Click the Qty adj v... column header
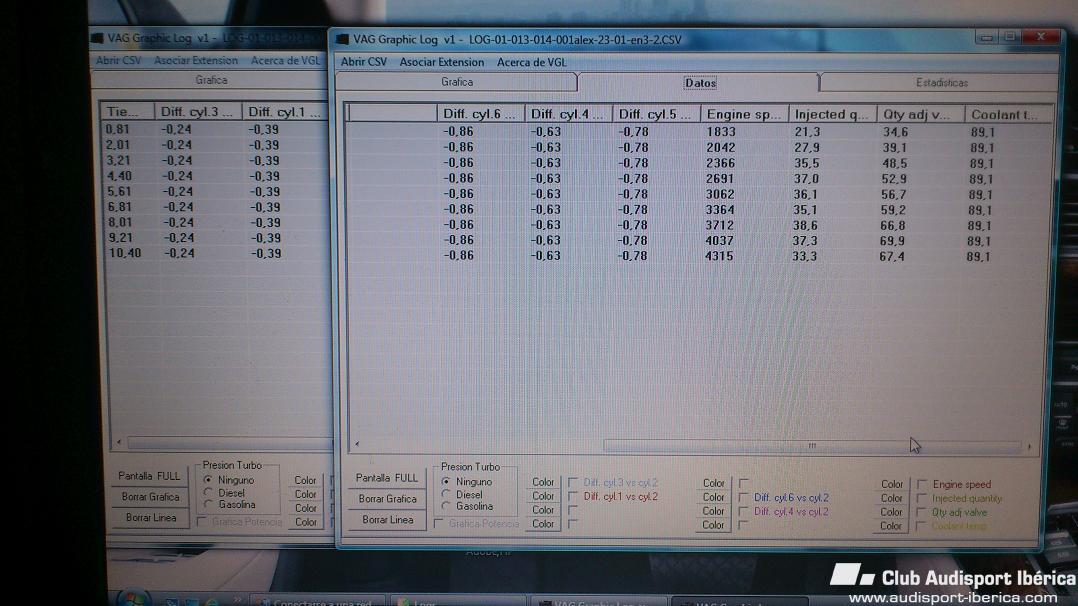The width and height of the screenshot is (1078, 606). pyautogui.click(x=921, y=114)
